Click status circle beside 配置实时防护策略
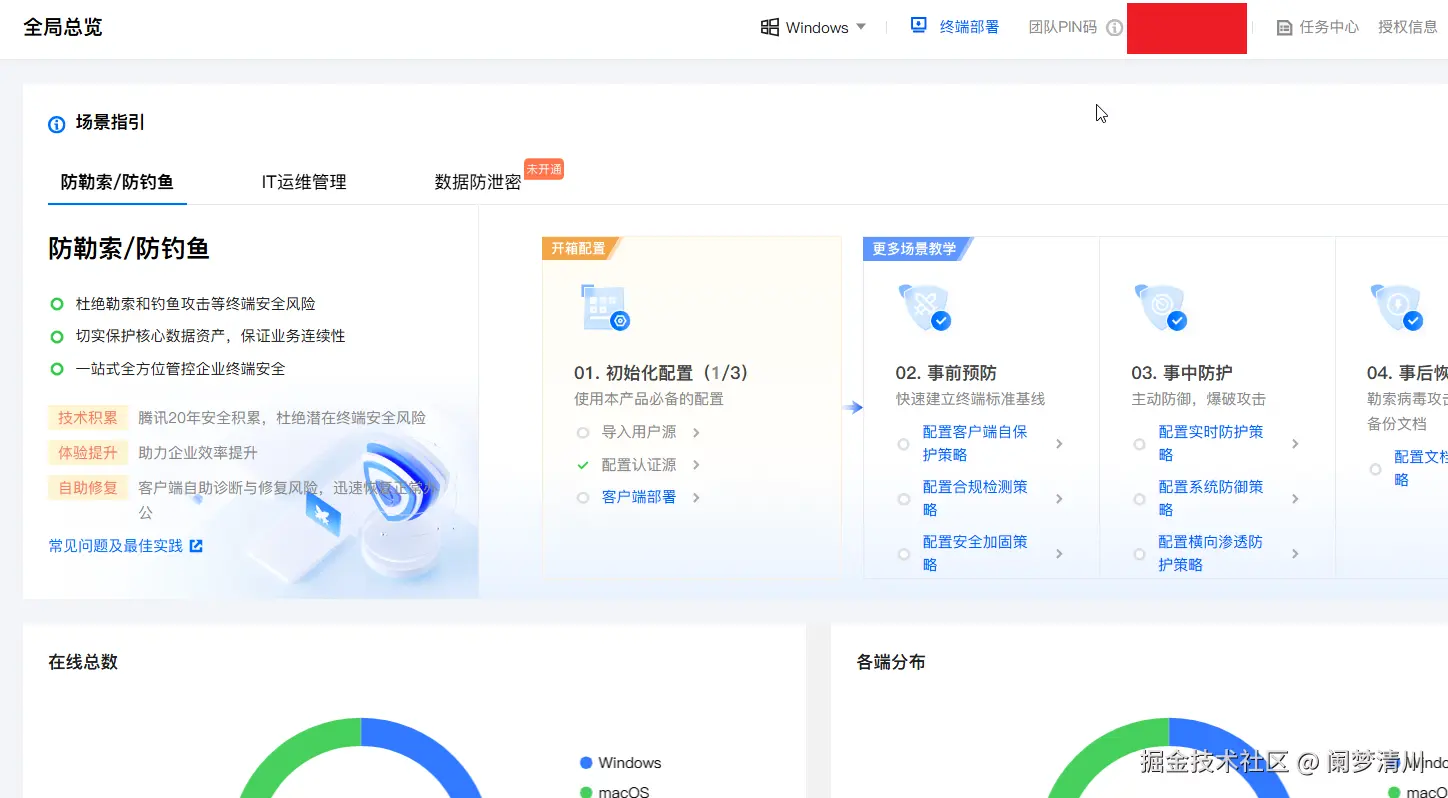 1139,444
